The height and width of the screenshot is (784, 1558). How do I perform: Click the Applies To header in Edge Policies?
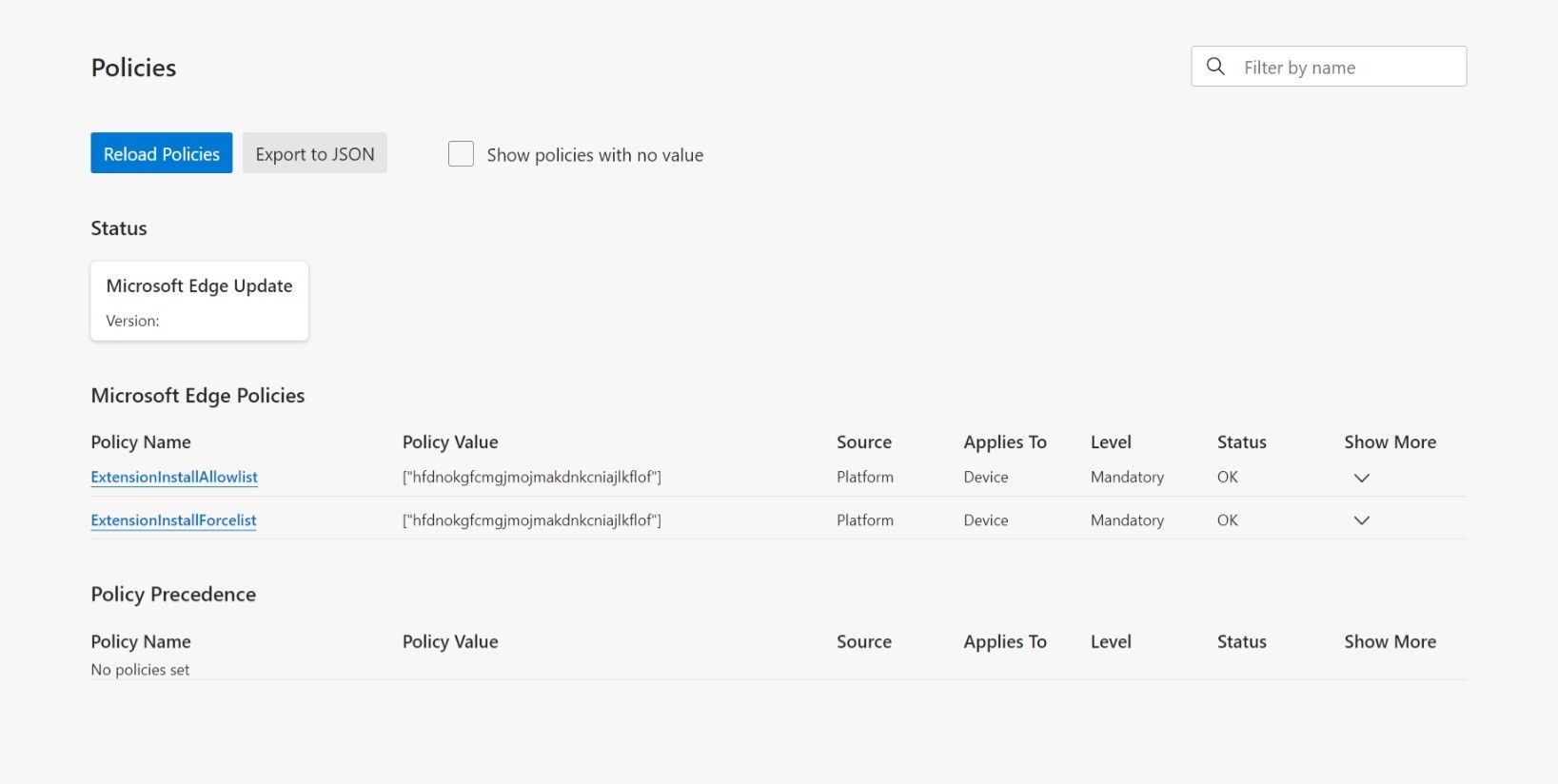(1005, 442)
